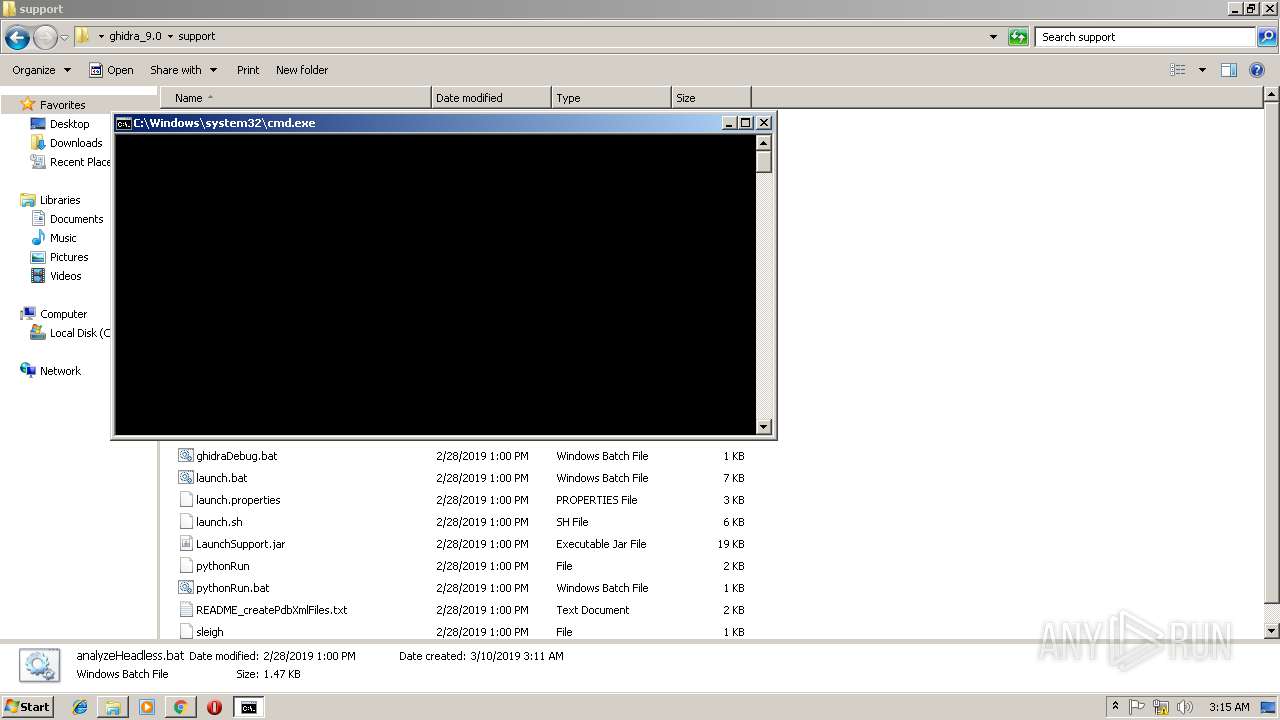This screenshot has width=1280, height=720.
Task: Sort files by the Name column
Action: click(x=296, y=98)
